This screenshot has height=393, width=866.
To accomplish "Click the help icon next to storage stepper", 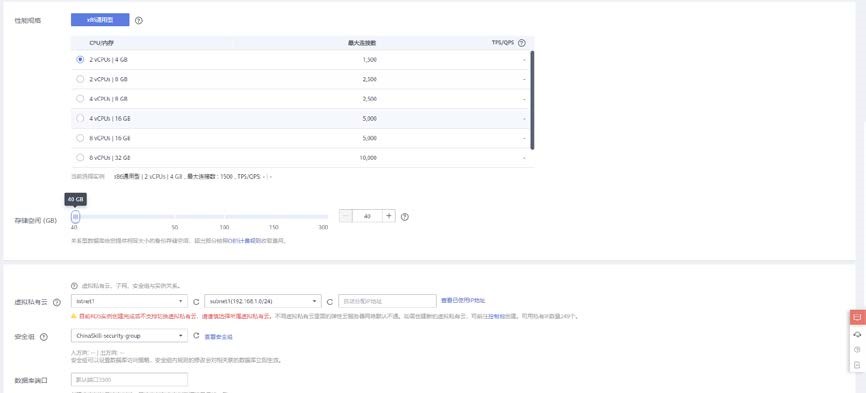I will point(405,217).
